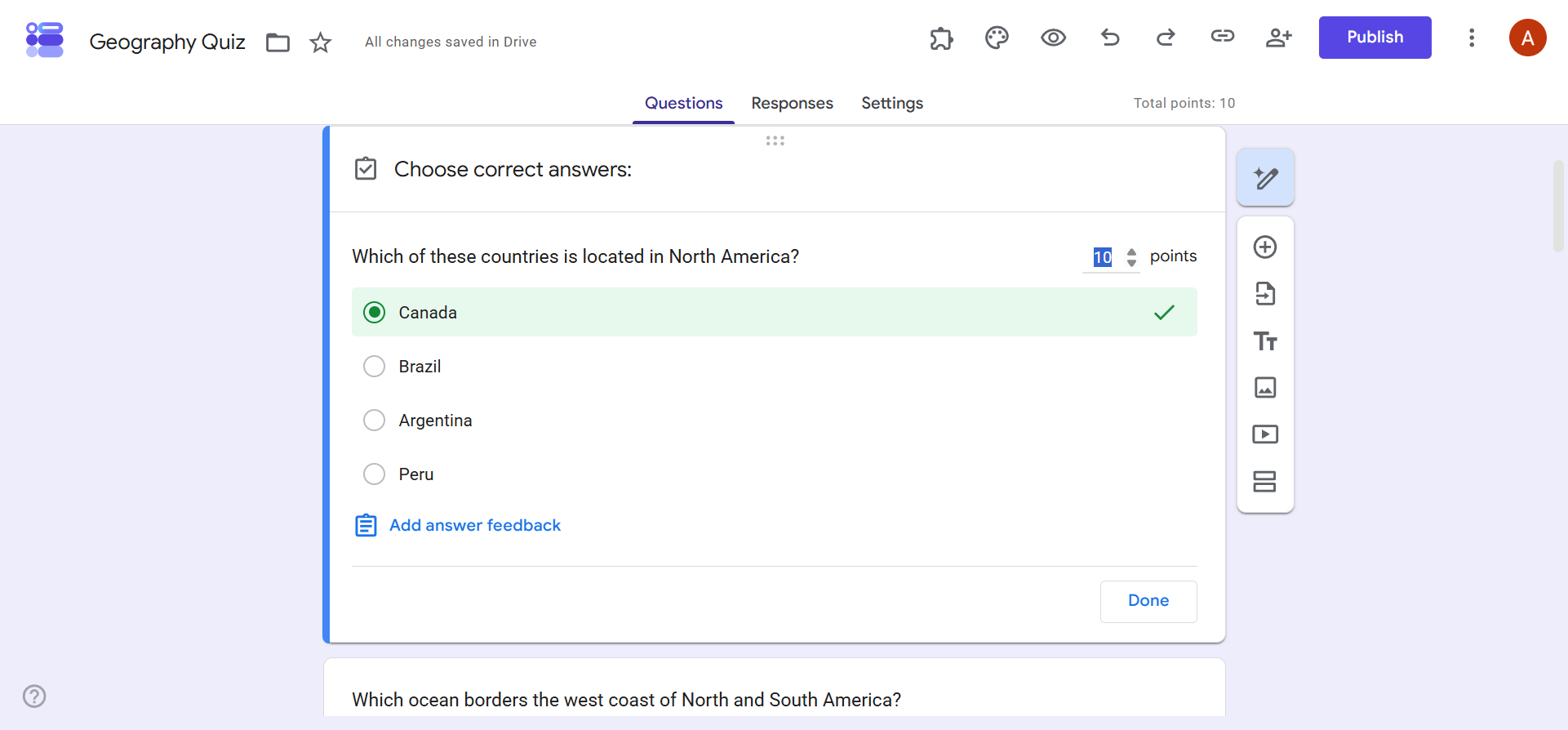This screenshot has height=730, width=1568.
Task: Click answer key checklist icon
Action: click(x=366, y=168)
